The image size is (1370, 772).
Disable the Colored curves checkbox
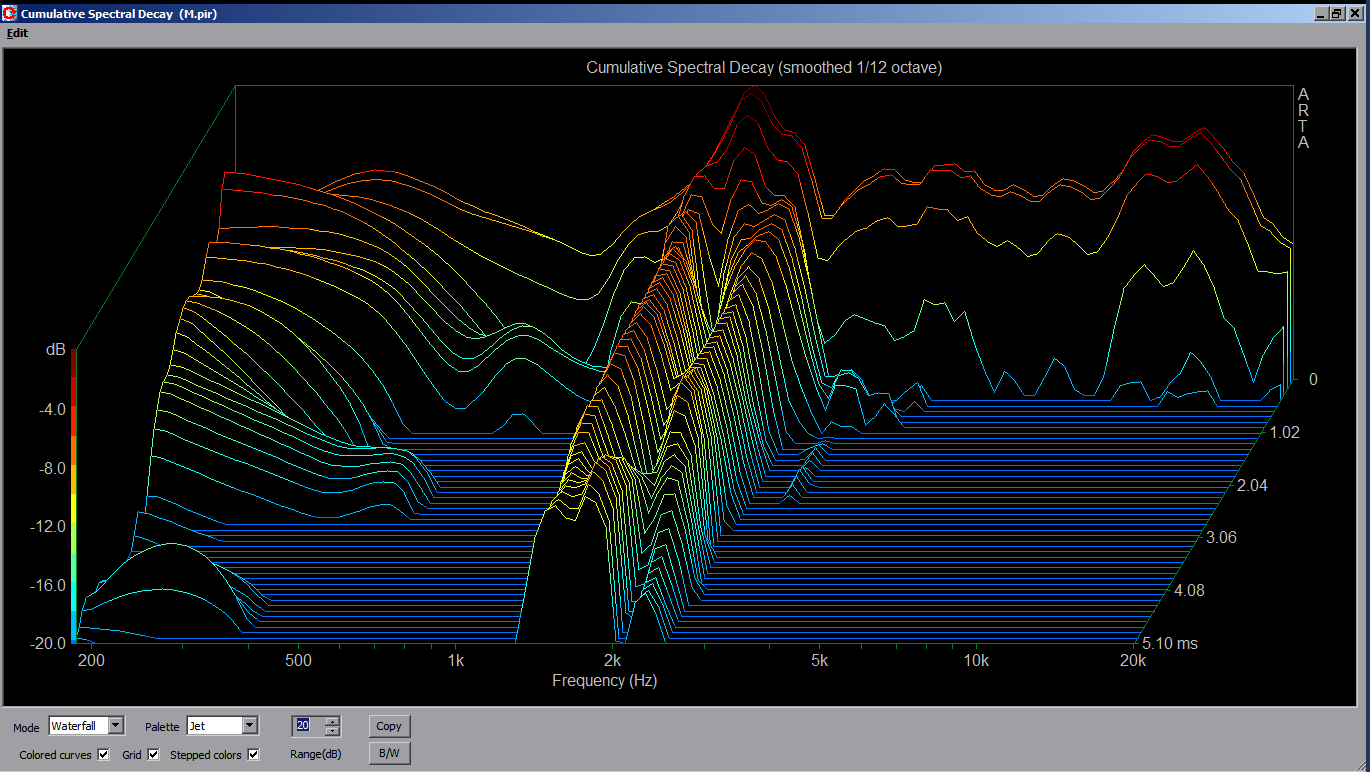pyautogui.click(x=104, y=754)
